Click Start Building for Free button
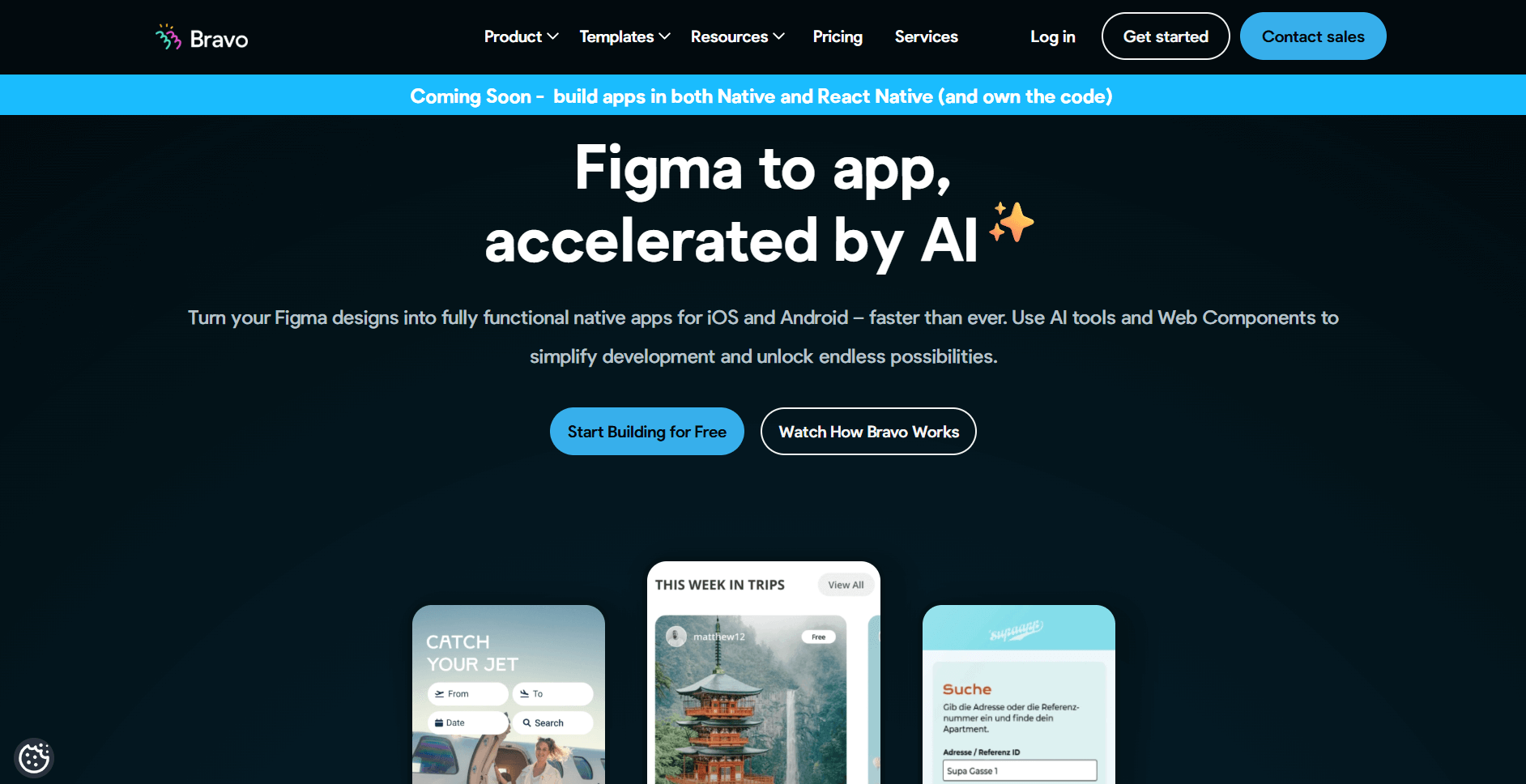 point(647,432)
